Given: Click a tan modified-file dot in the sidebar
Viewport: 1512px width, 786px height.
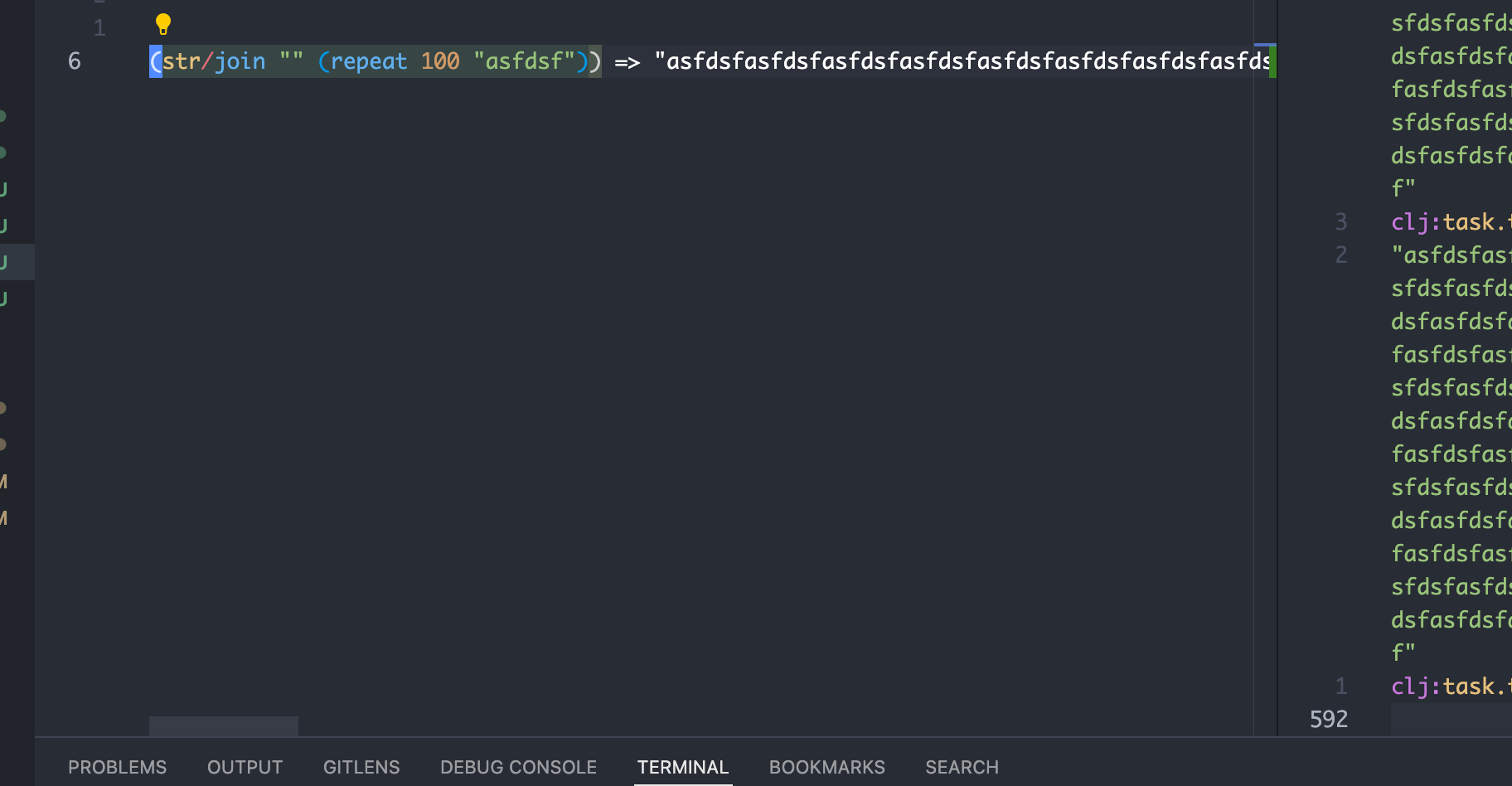Looking at the screenshot, I should point(3,407).
